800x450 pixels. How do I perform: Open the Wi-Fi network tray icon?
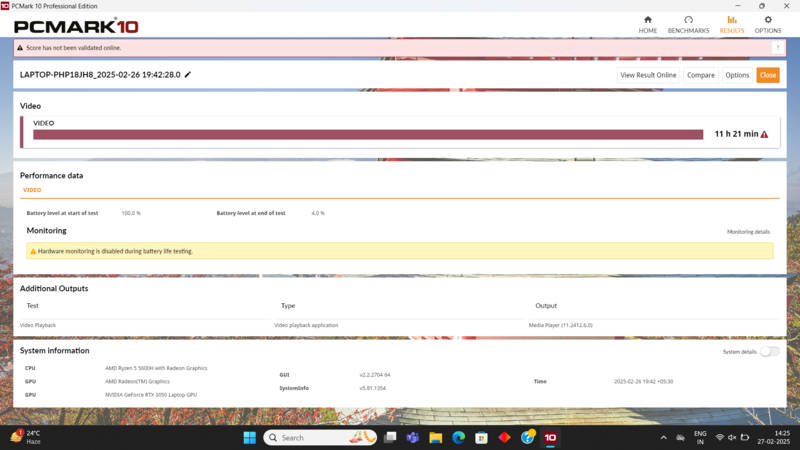coord(719,437)
